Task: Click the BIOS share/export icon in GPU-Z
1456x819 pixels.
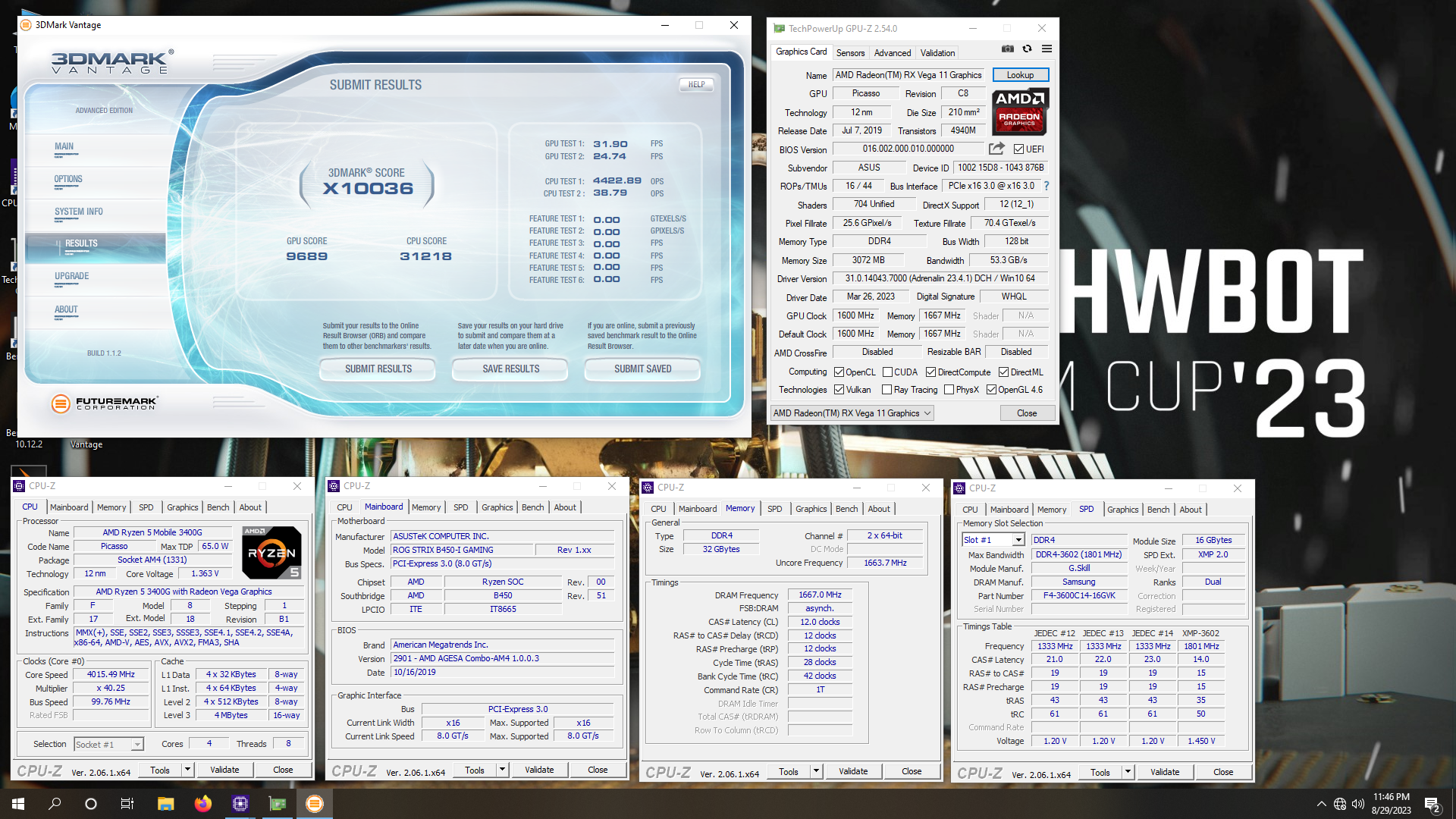Action: point(996,149)
